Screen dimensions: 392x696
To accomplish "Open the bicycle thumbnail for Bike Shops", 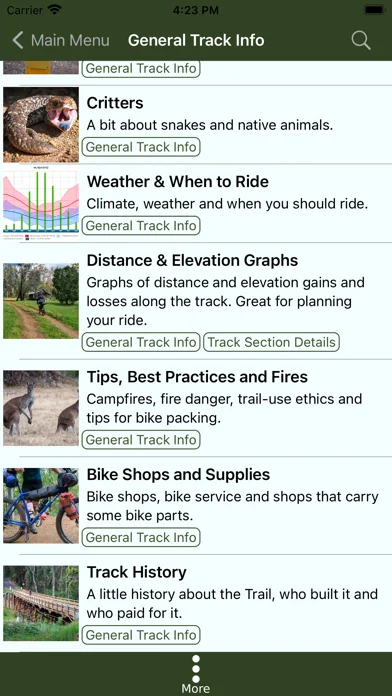I will click(x=41, y=506).
